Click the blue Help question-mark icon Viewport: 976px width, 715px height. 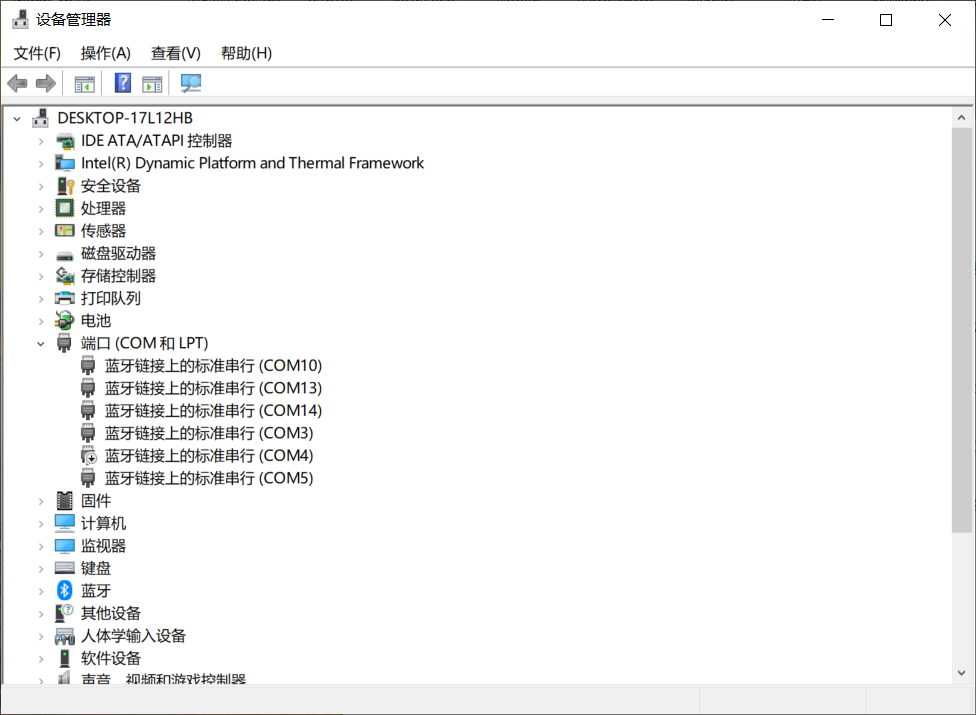123,83
